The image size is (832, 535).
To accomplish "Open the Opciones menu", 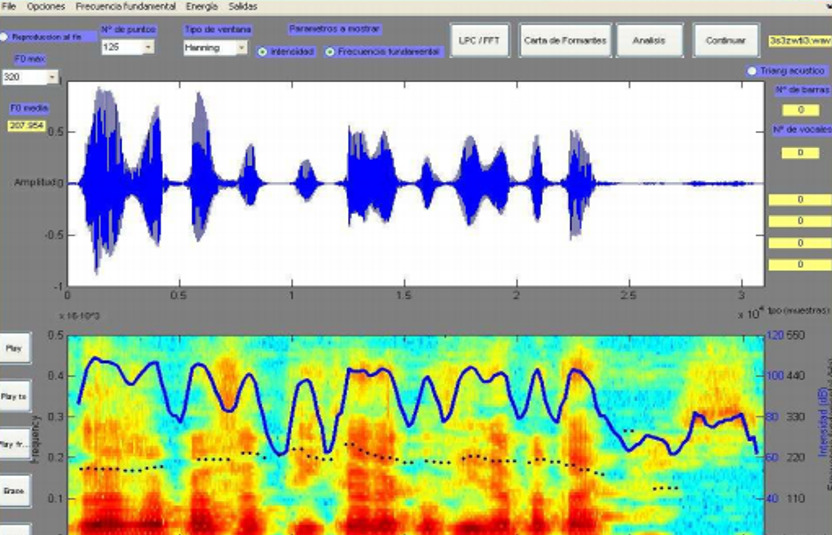I will [46, 6].
